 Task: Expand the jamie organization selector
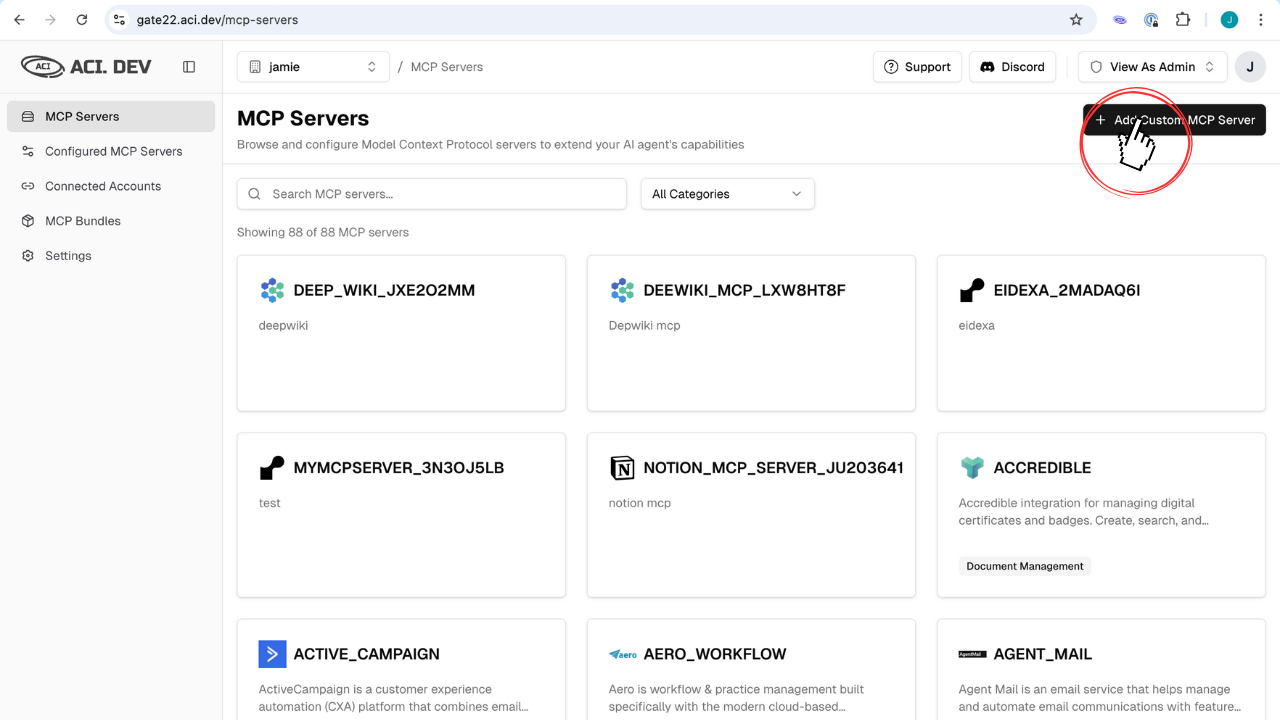[311, 67]
